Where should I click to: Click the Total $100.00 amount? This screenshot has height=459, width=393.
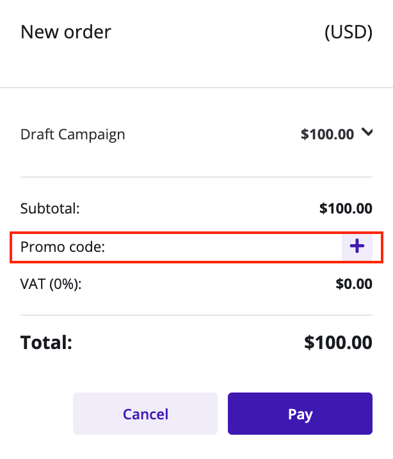click(338, 343)
